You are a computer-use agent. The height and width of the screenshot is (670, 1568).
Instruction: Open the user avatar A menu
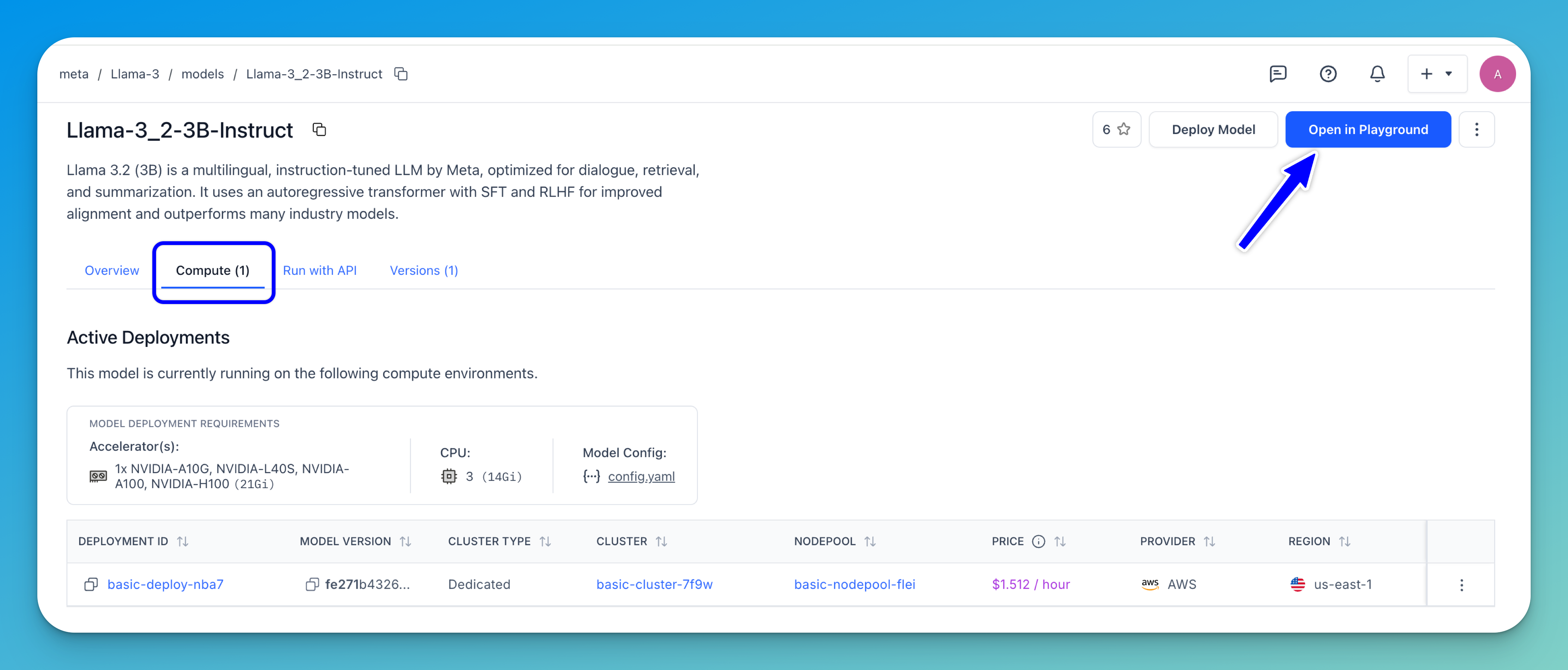(x=1497, y=74)
